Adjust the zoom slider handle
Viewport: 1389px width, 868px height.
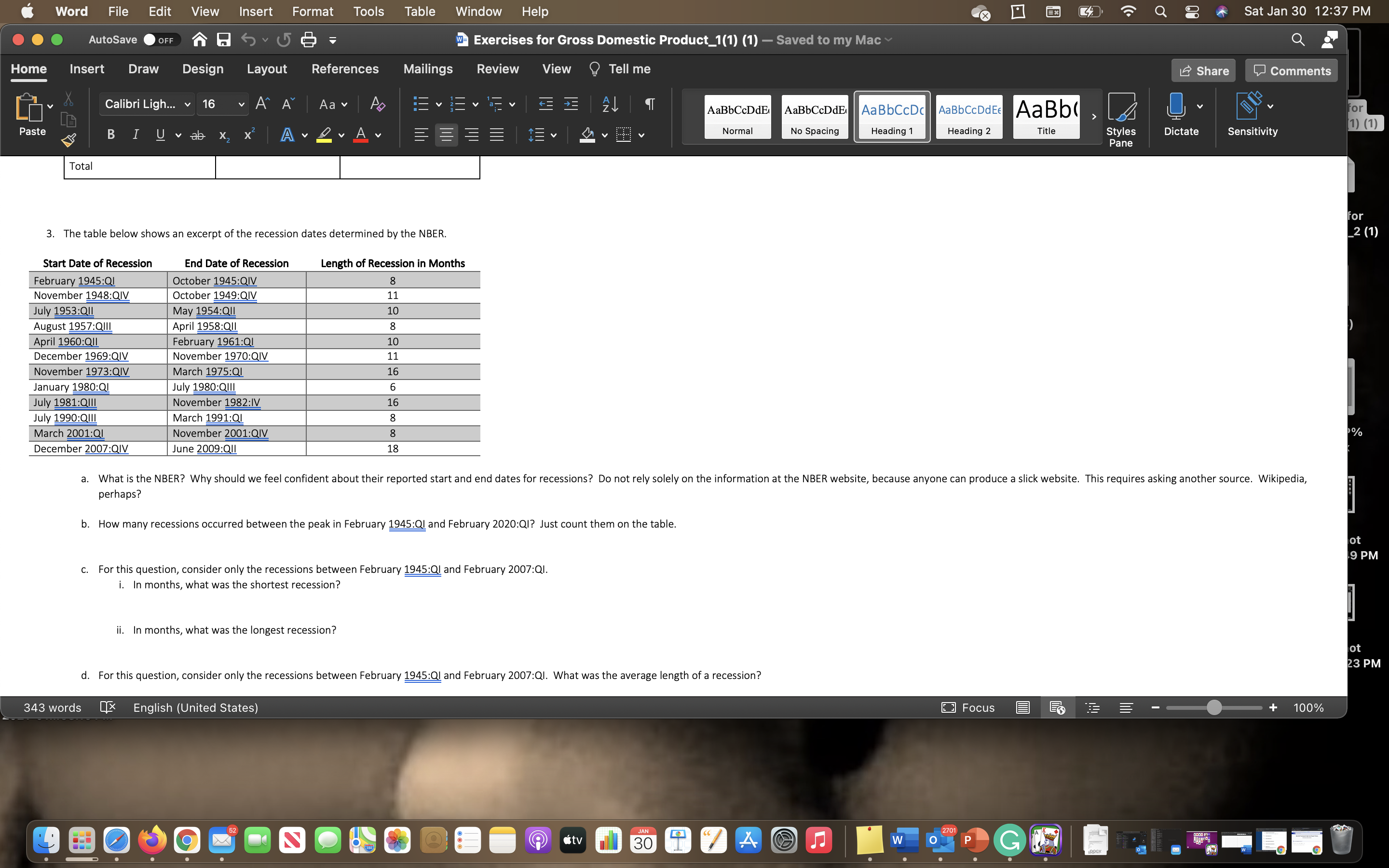point(1213,707)
